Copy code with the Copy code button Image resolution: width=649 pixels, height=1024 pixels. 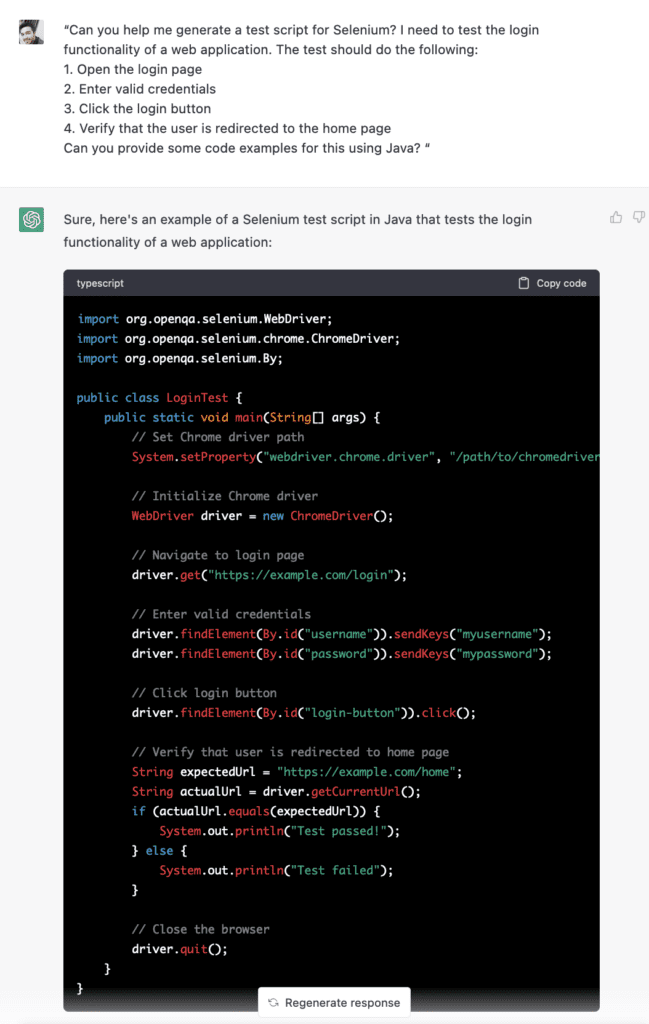(x=552, y=283)
